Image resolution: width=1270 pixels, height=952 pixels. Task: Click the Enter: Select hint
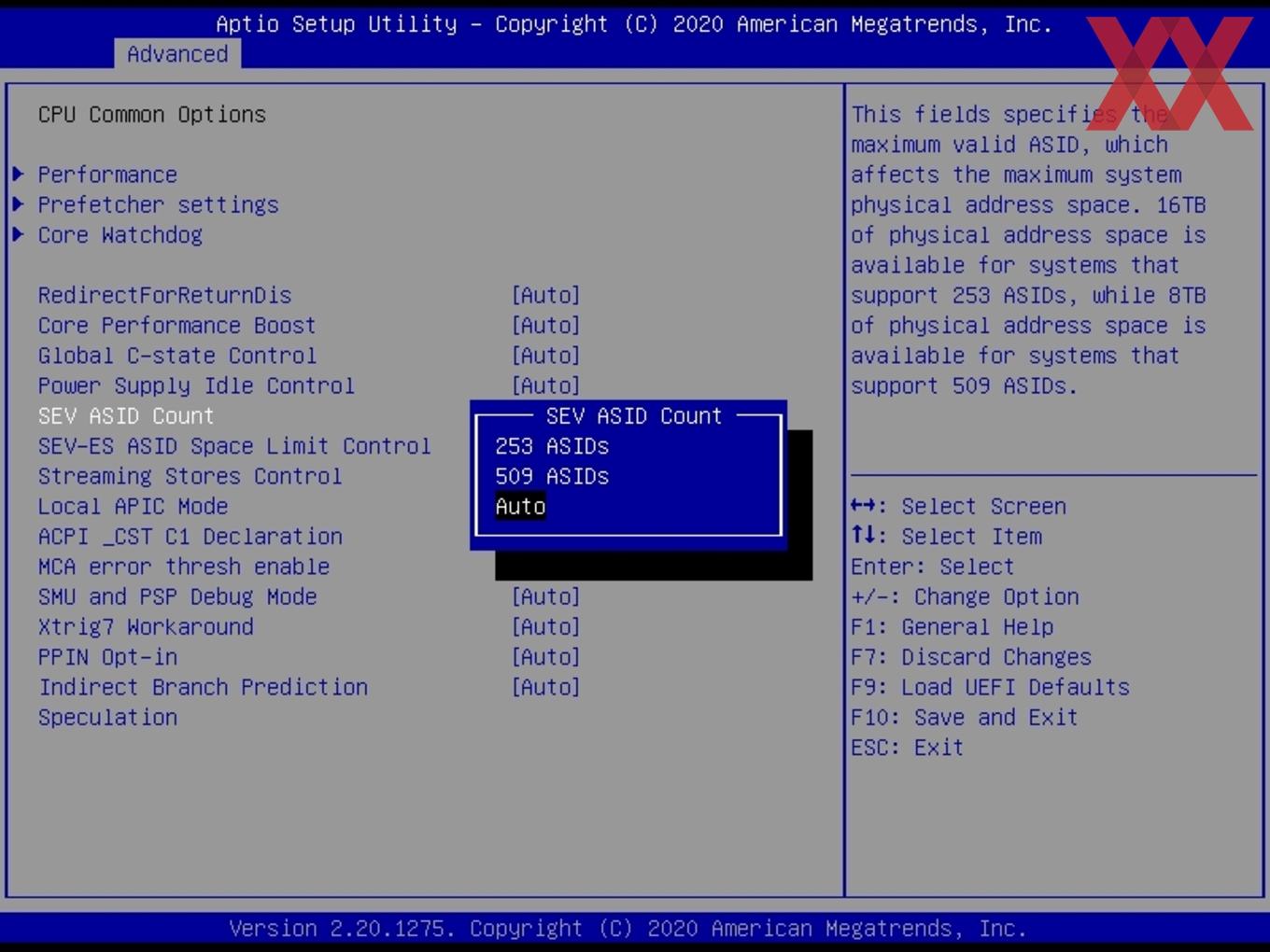(x=932, y=567)
